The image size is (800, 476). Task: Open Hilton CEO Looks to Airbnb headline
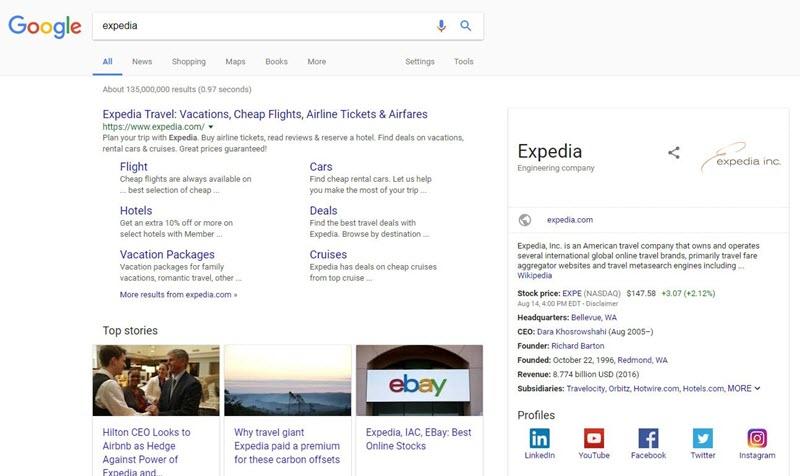[146, 452]
